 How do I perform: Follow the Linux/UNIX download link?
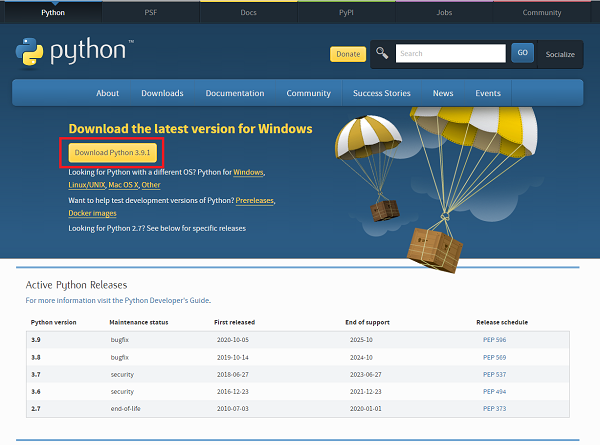[87, 185]
